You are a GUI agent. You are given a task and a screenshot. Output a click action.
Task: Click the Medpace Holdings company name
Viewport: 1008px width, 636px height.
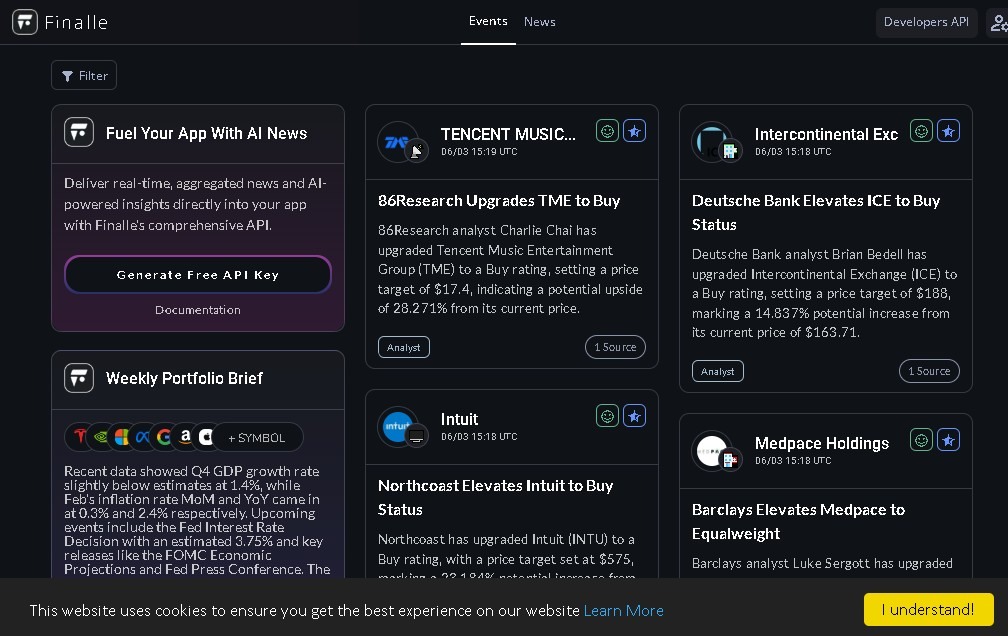click(x=822, y=443)
